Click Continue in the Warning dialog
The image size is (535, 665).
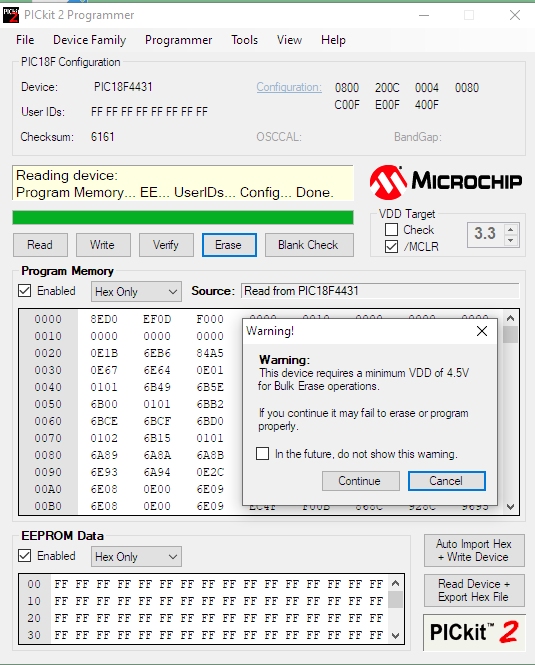coord(361,481)
